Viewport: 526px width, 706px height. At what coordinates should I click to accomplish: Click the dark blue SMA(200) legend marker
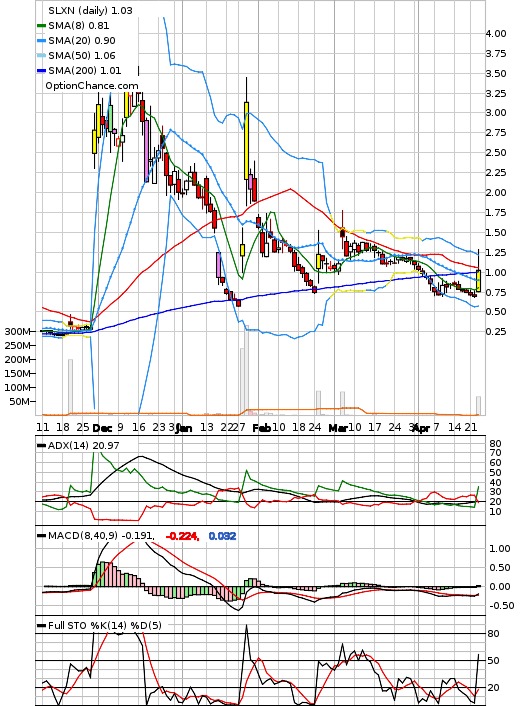click(41, 71)
